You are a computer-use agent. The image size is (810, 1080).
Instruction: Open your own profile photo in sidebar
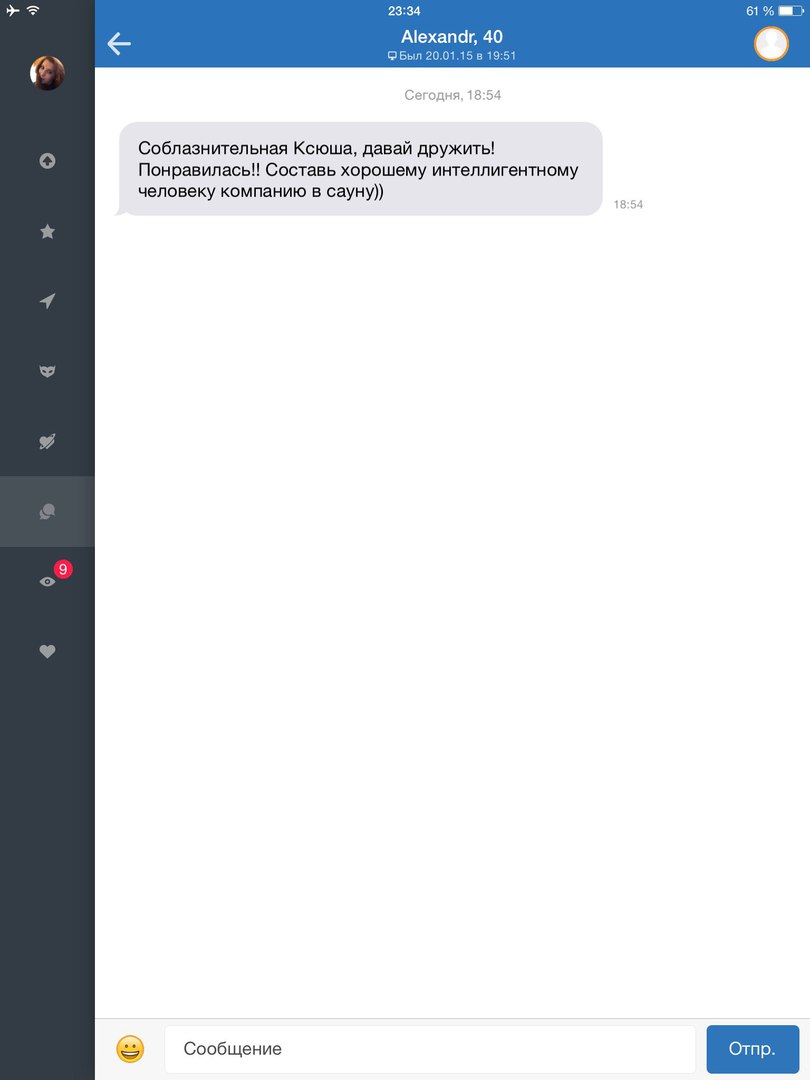click(47, 73)
